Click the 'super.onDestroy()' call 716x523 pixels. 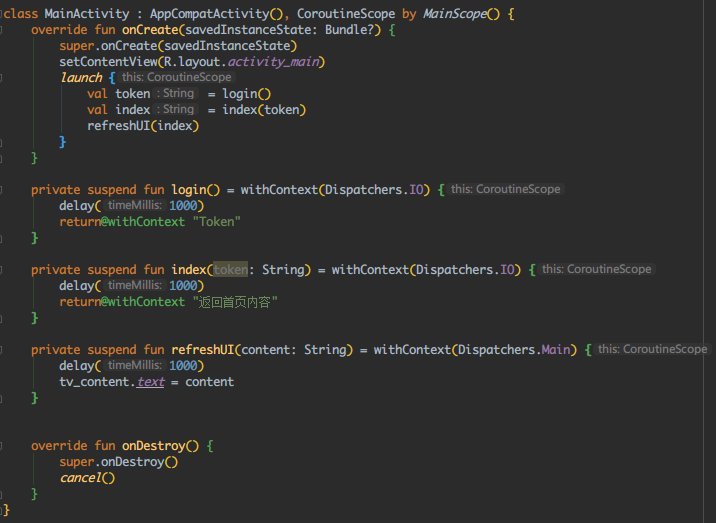click(119, 462)
